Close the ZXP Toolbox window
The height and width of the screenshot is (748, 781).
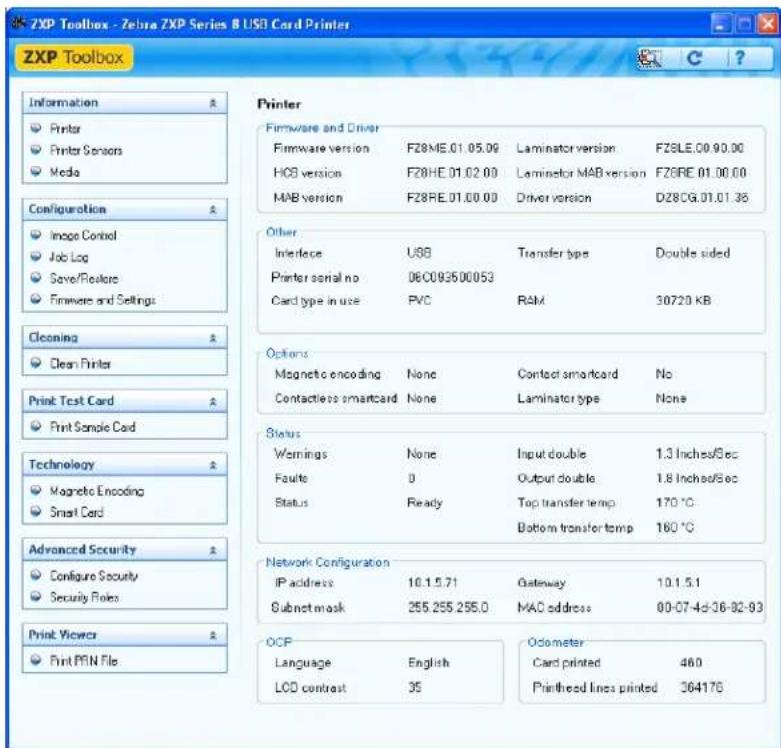767,24
